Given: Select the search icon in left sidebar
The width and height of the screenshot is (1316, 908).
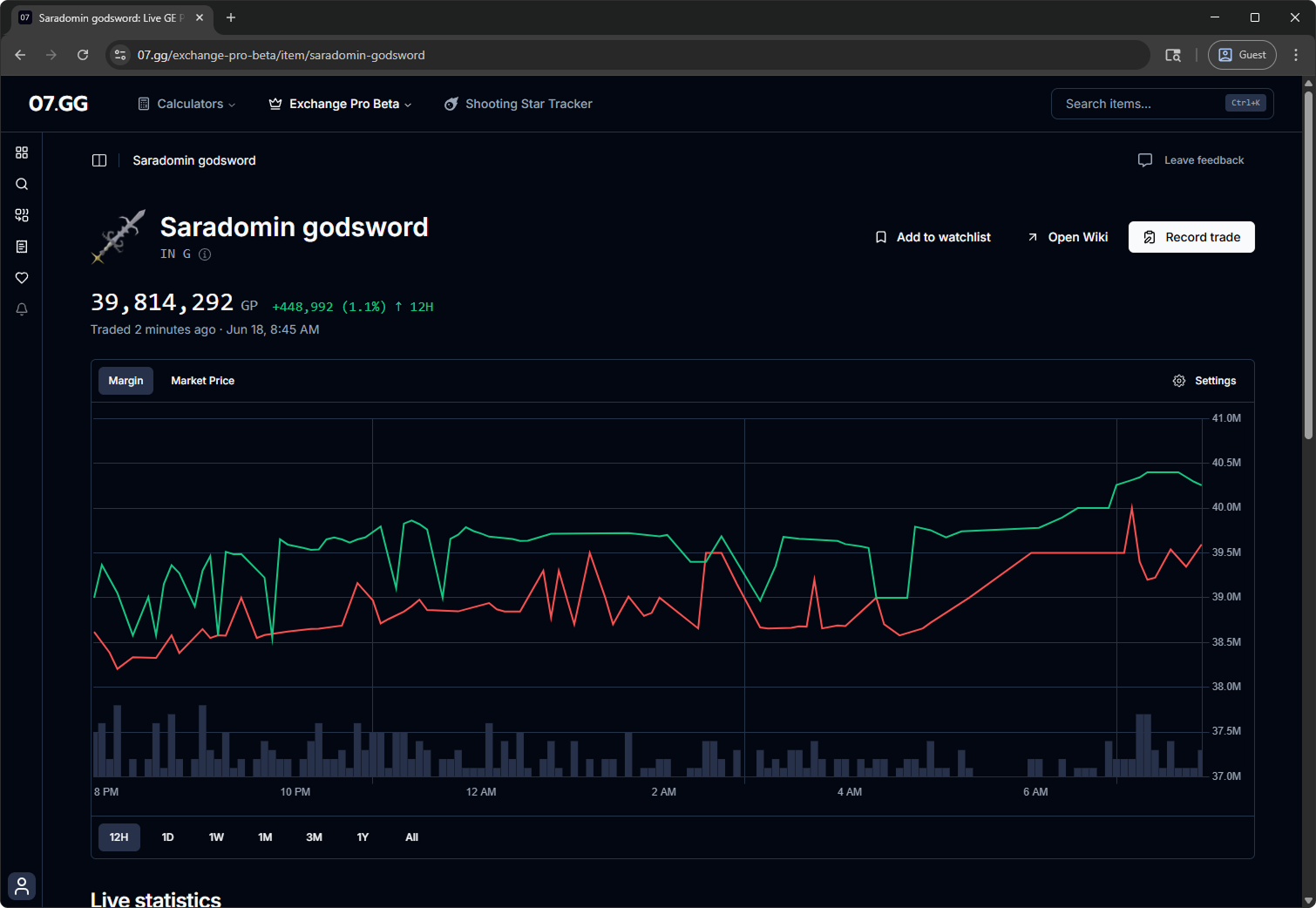Looking at the screenshot, I should 21,184.
